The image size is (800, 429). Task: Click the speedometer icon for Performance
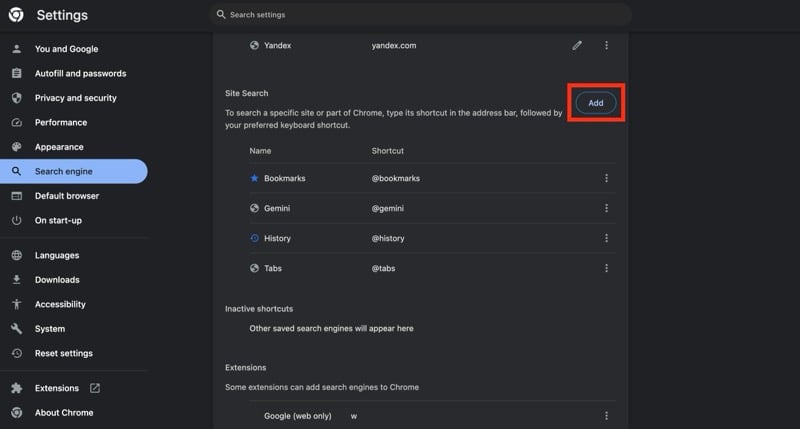[x=16, y=122]
